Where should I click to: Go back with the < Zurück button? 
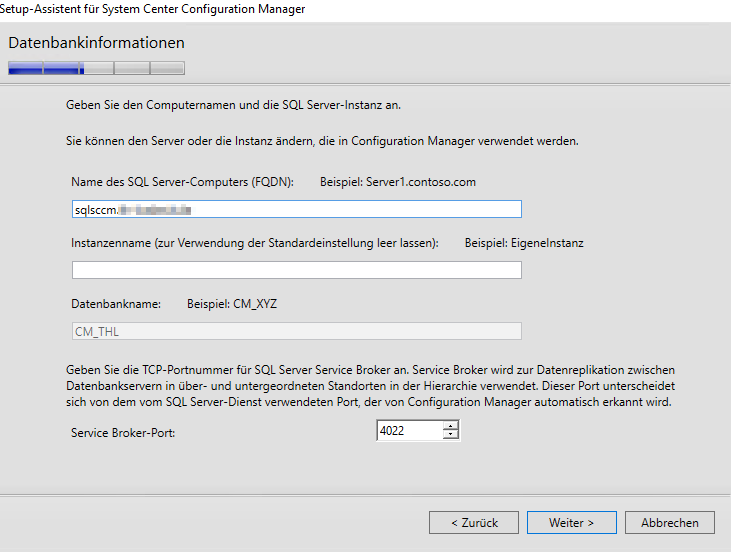[474, 523]
